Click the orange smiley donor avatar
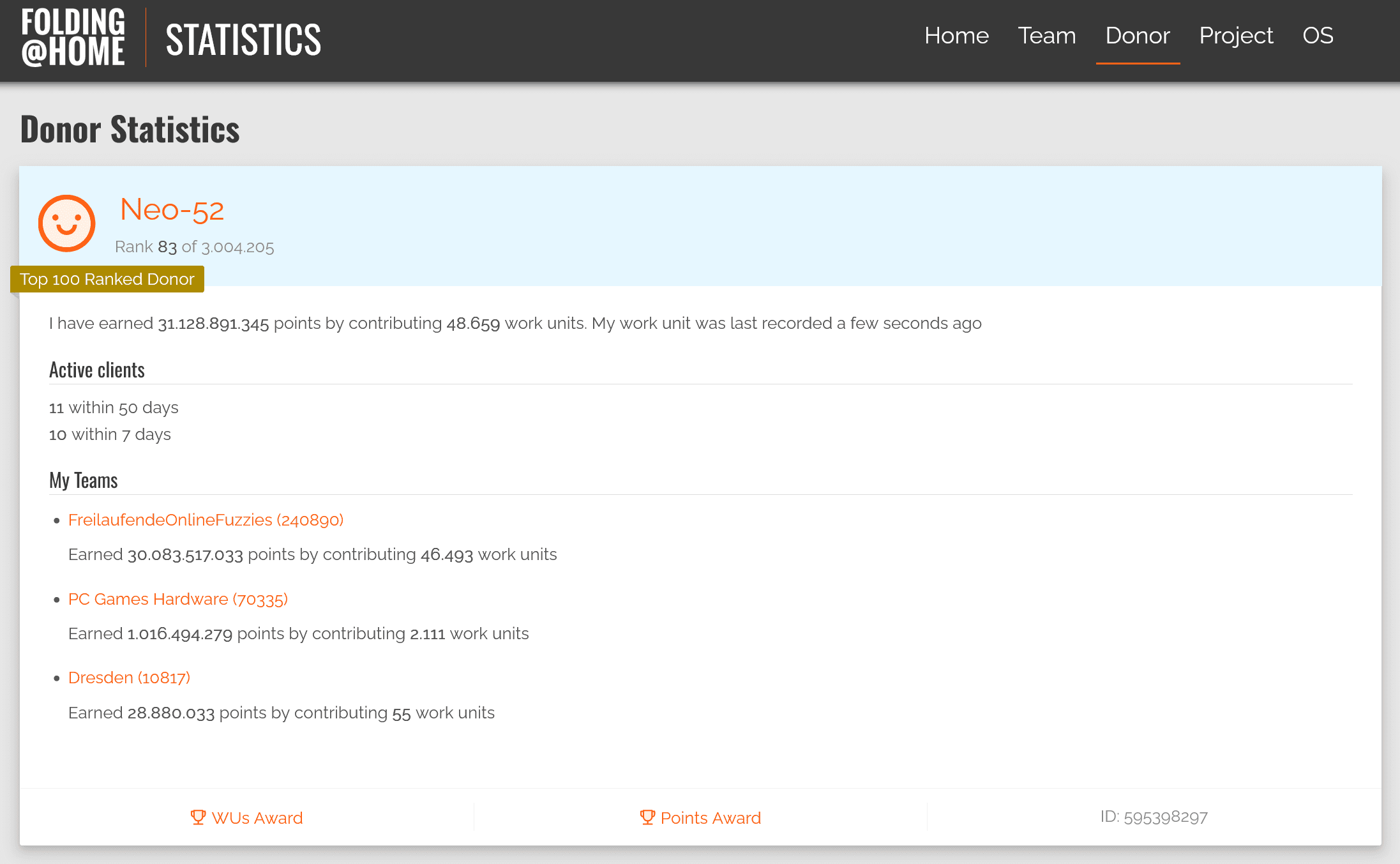The height and width of the screenshot is (864, 1400). (x=66, y=224)
